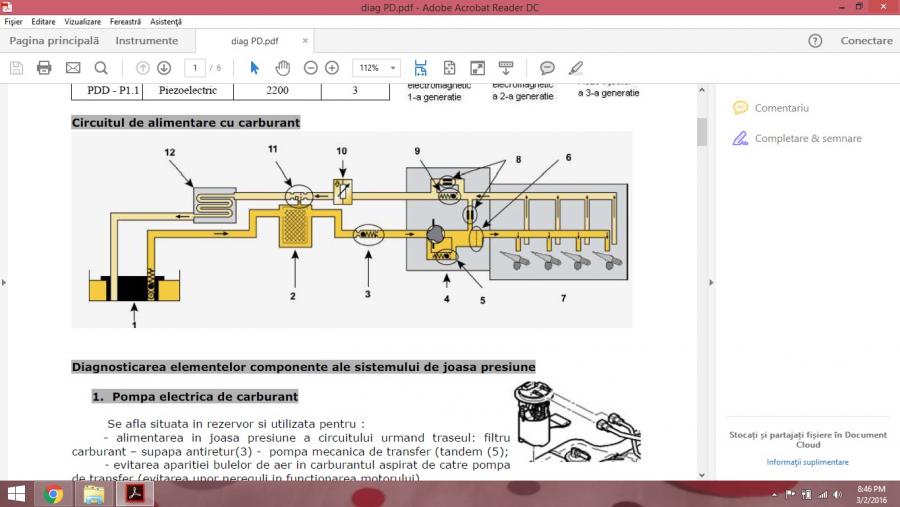
Task: Activate the Selection arrow tool
Action: coord(254,68)
